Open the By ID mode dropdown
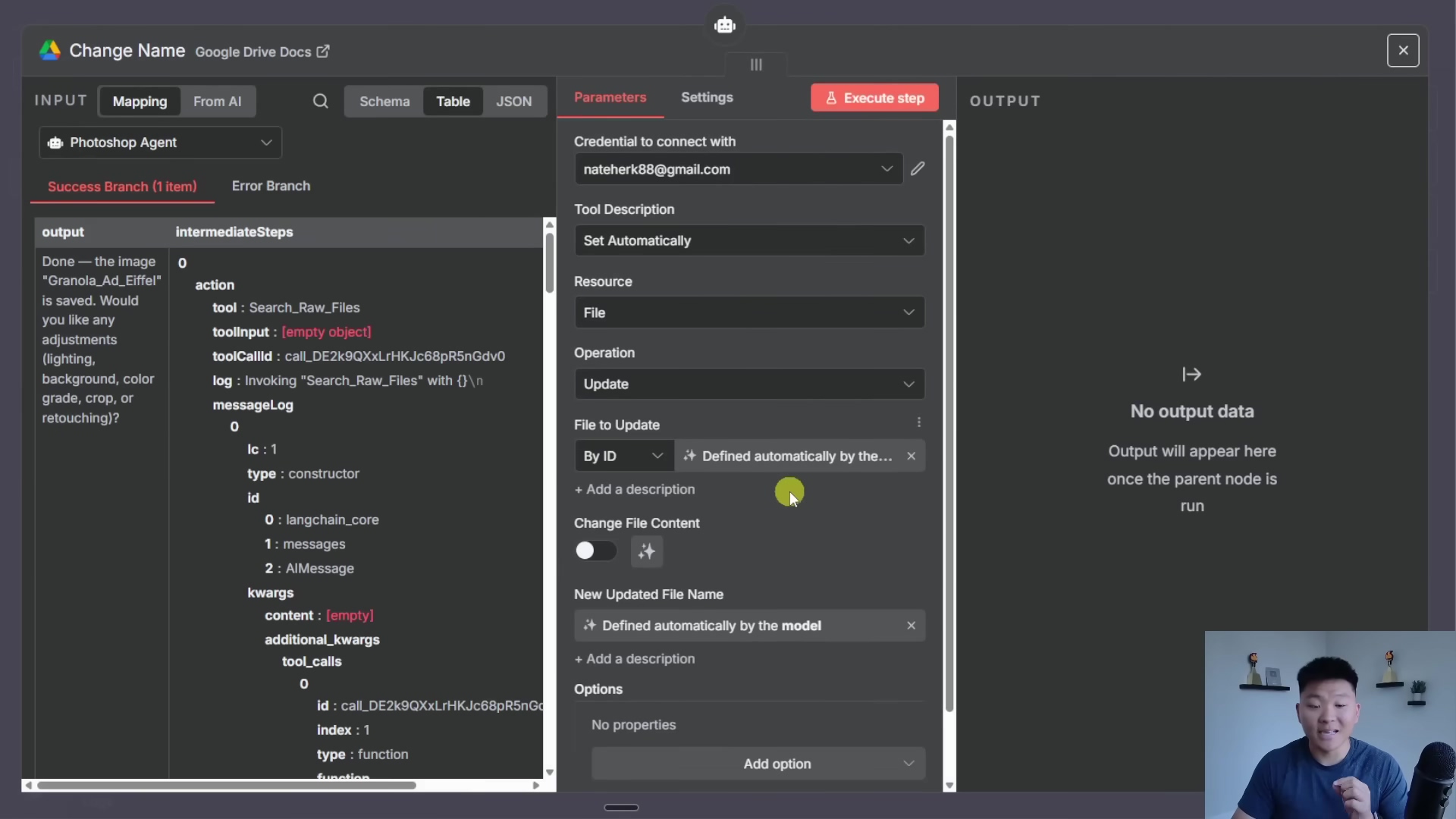The image size is (1456, 819). coord(623,456)
